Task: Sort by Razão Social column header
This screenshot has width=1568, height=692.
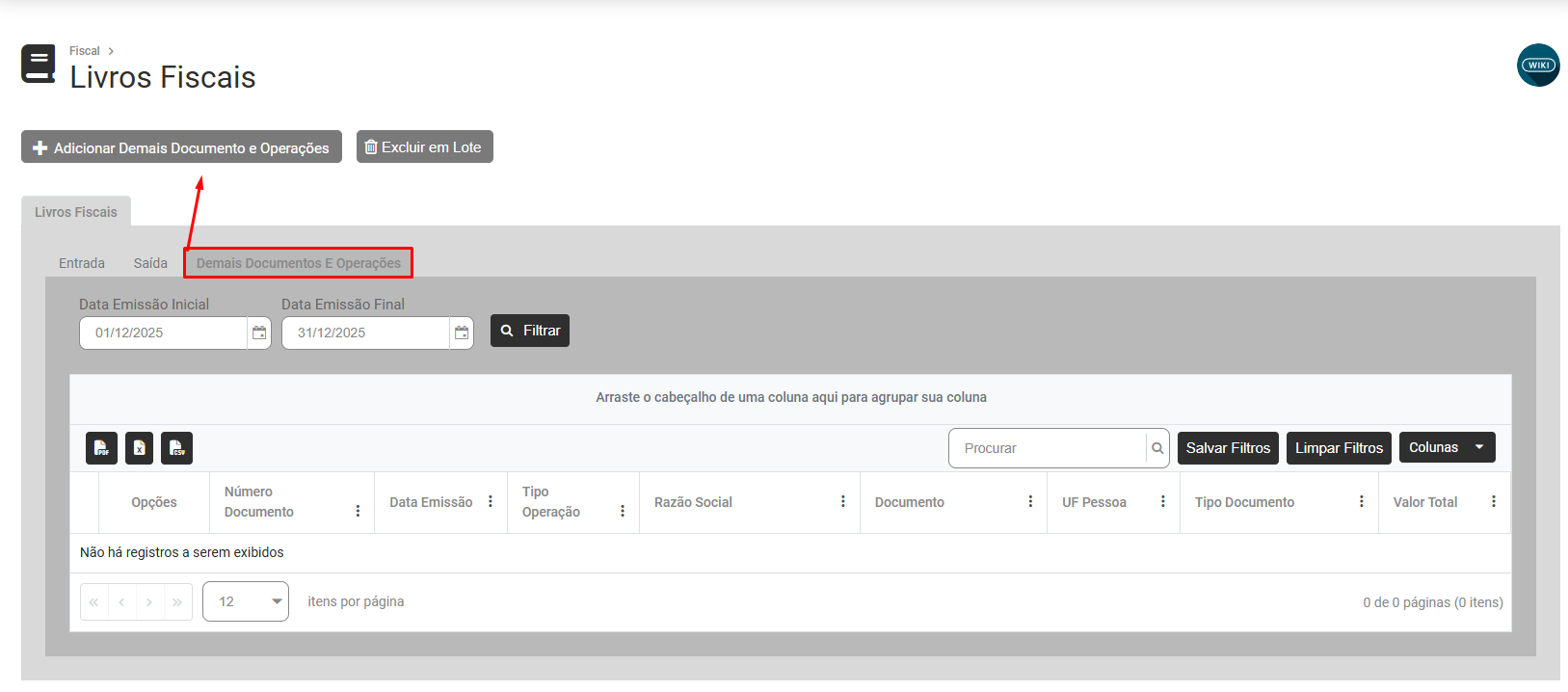Action: click(693, 502)
